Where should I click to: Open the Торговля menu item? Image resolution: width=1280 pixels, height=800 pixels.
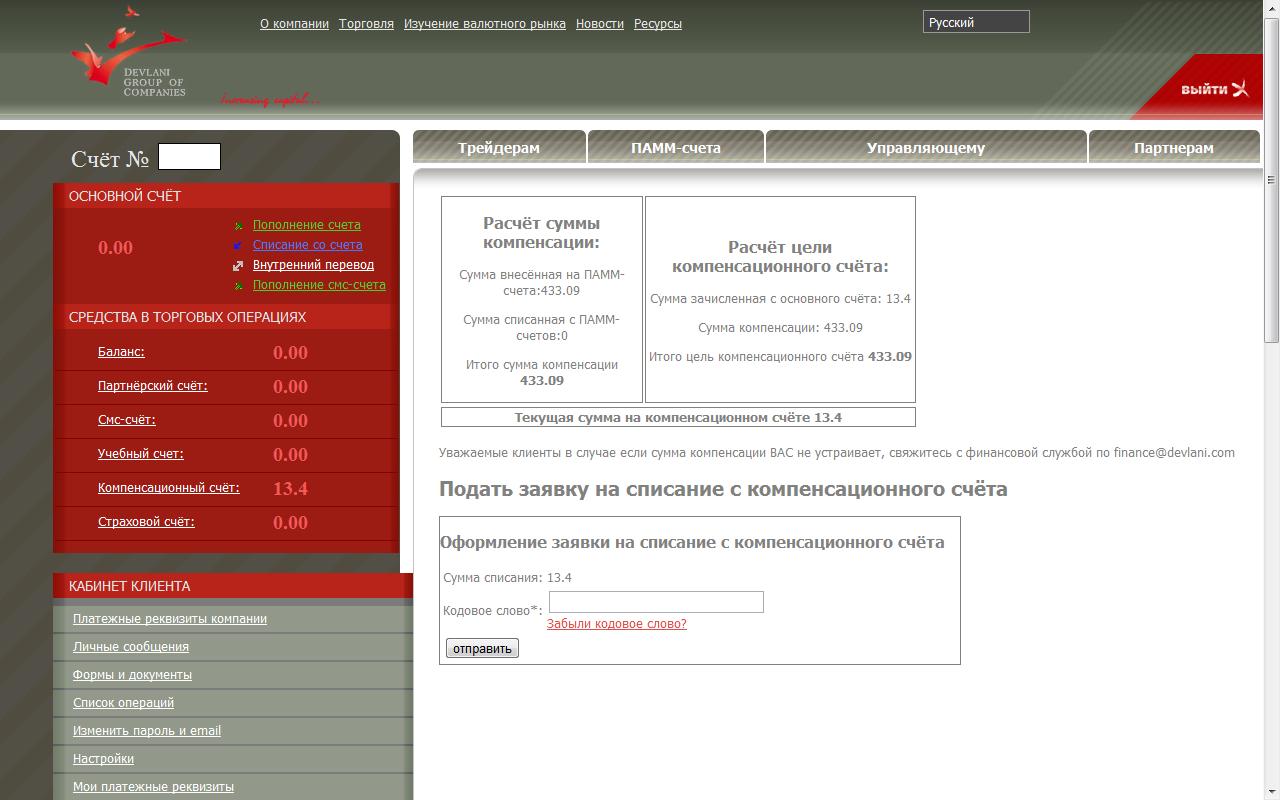pos(366,24)
